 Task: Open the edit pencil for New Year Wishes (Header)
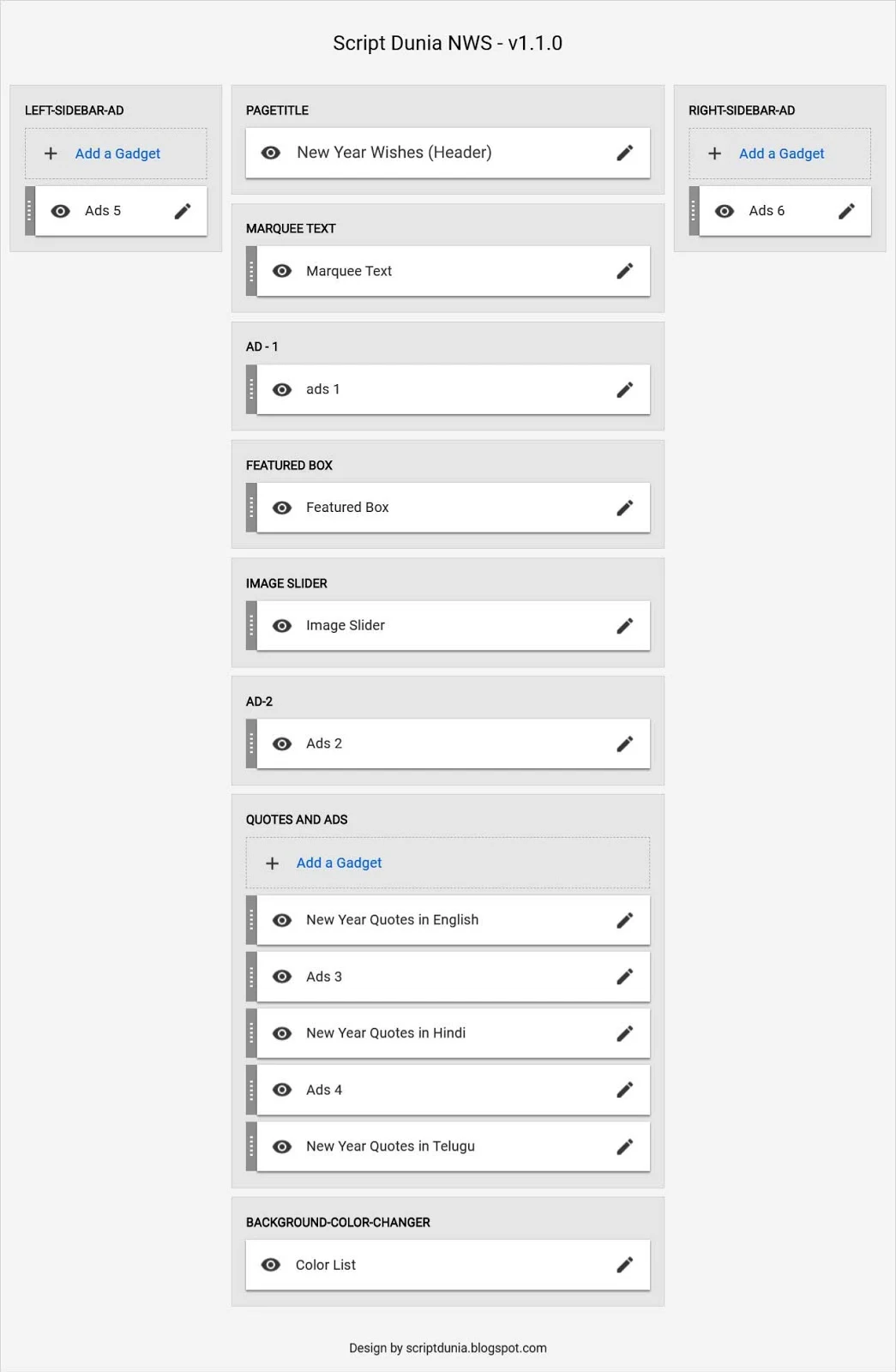(x=625, y=153)
